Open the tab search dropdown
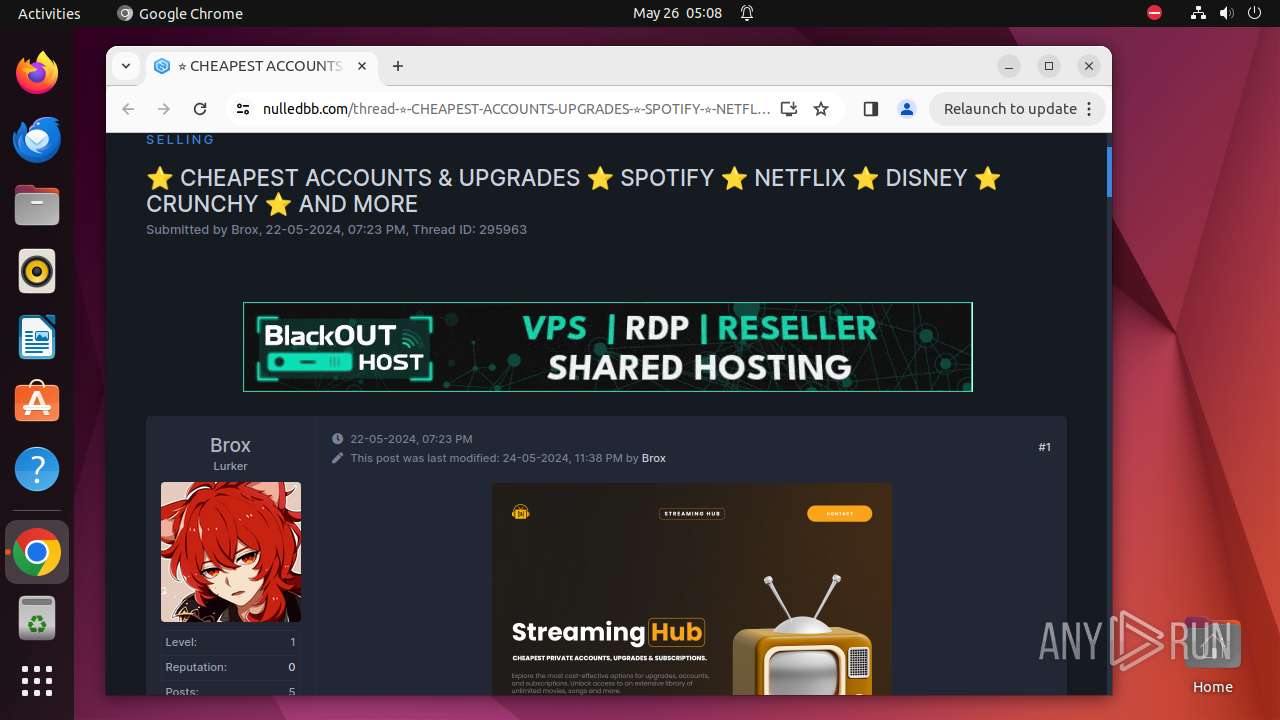 (x=126, y=66)
